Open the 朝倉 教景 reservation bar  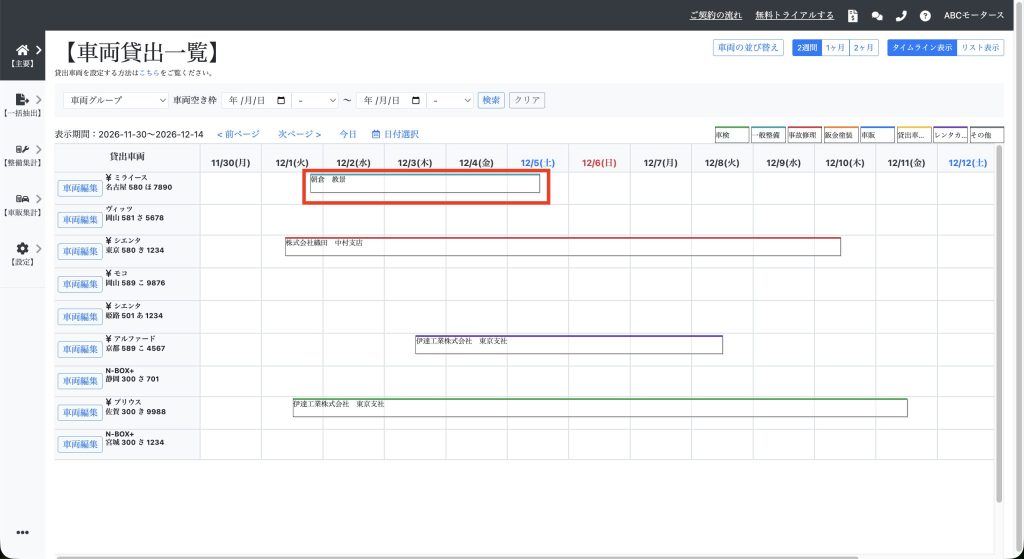point(425,184)
